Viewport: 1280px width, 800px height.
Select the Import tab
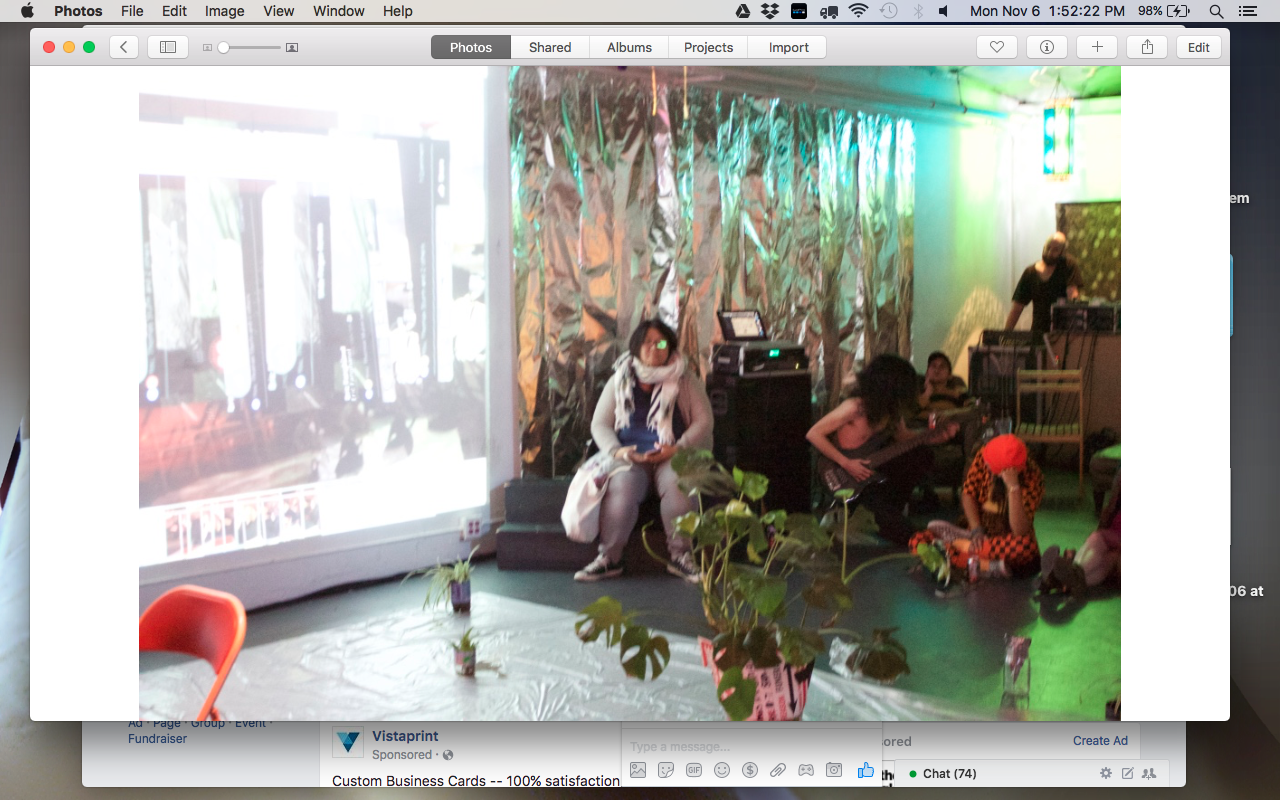(x=788, y=47)
